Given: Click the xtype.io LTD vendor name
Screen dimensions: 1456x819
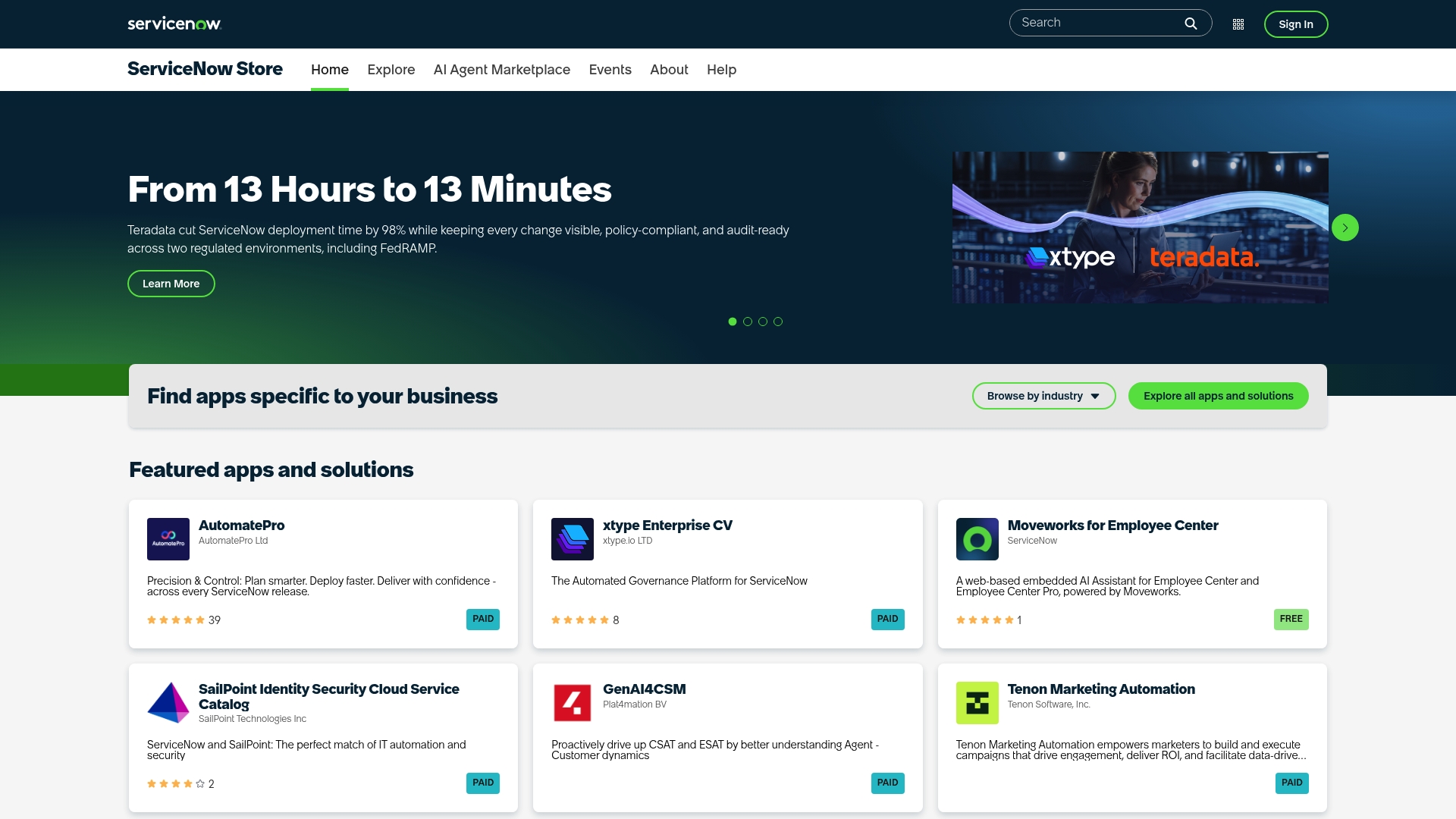Looking at the screenshot, I should [627, 541].
